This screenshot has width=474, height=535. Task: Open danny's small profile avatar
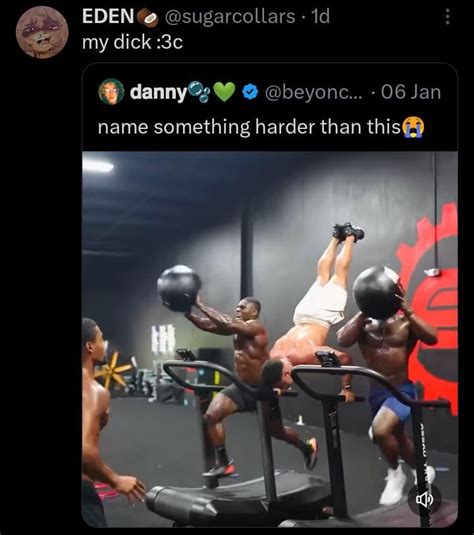111,91
